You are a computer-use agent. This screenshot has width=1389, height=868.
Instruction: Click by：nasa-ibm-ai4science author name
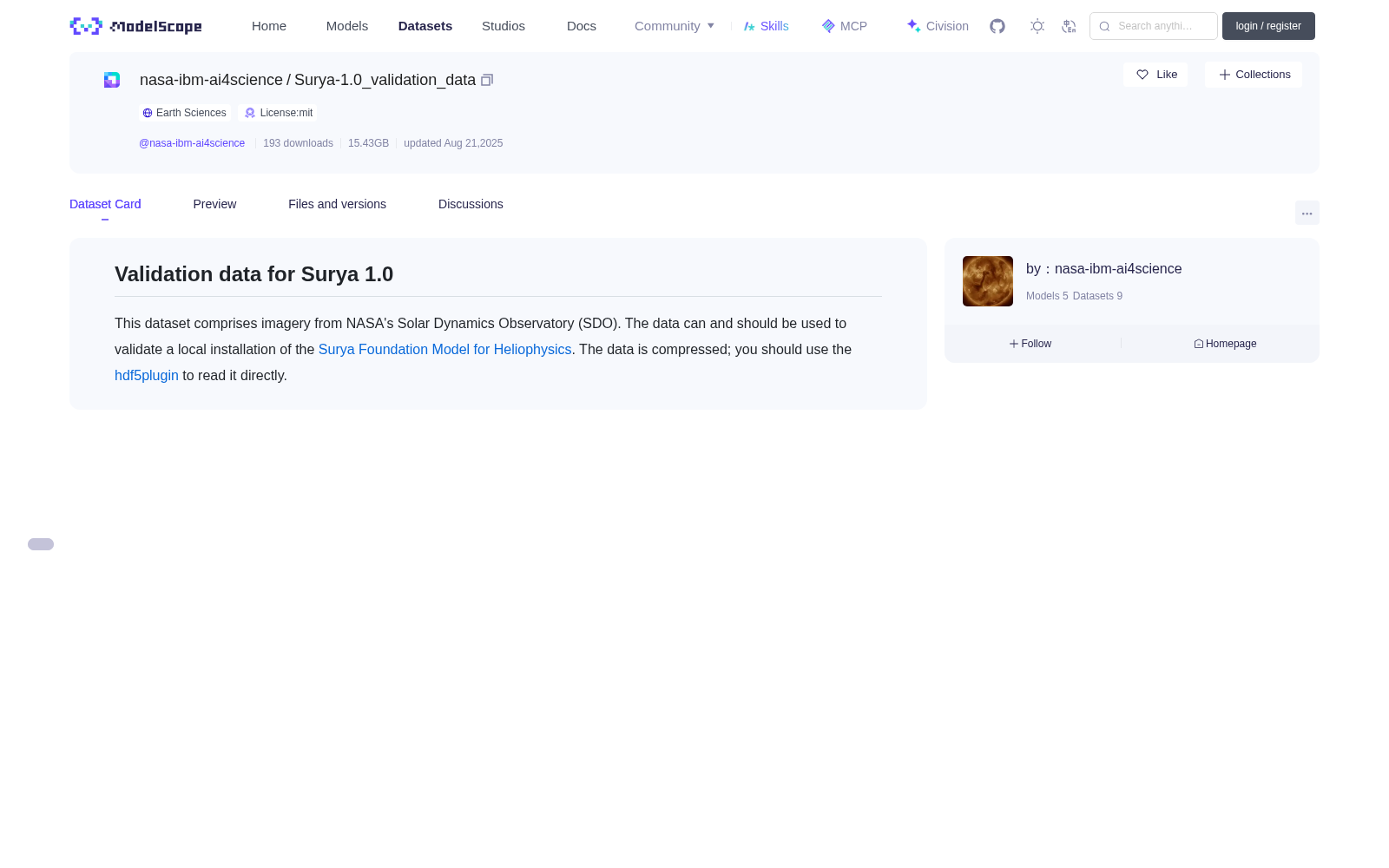click(x=1104, y=269)
